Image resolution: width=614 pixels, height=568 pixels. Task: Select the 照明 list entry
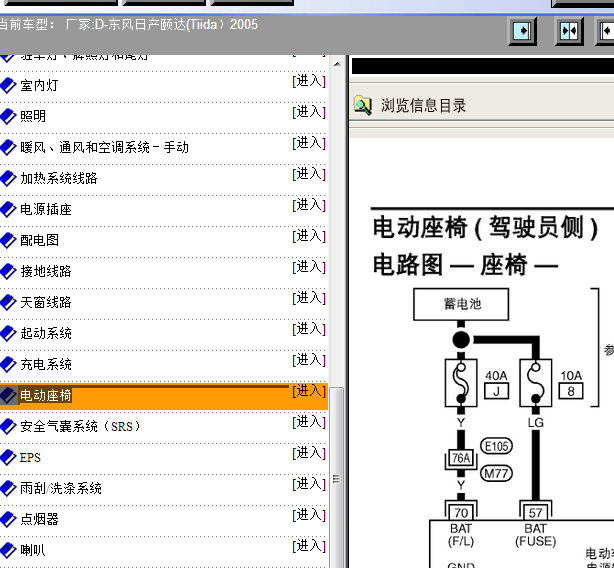click(x=33, y=116)
